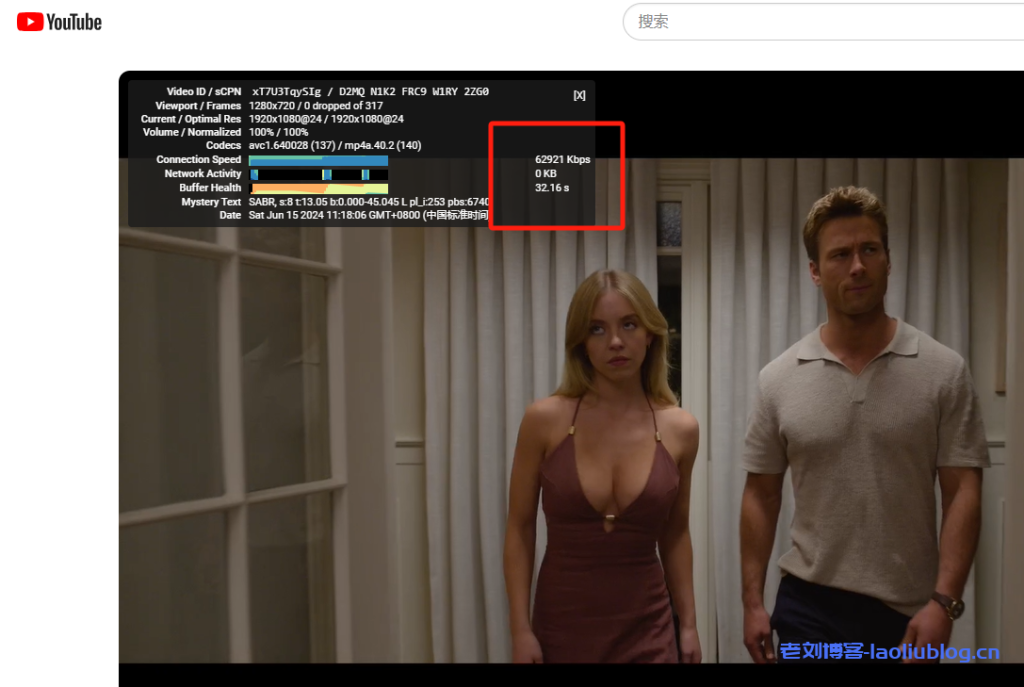Click the Mystery Text SABR line

368,202
